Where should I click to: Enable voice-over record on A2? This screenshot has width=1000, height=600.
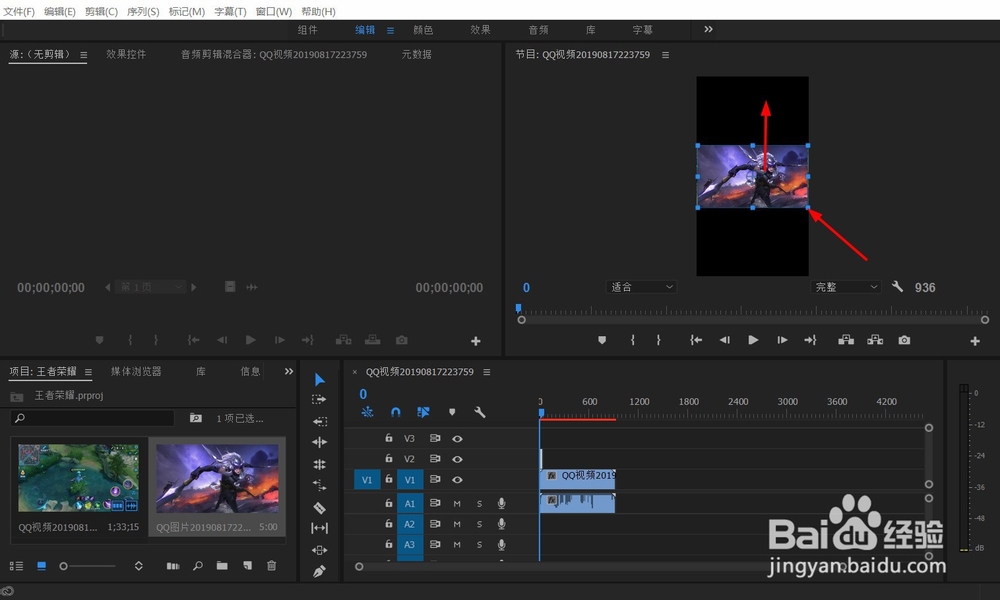click(x=502, y=524)
